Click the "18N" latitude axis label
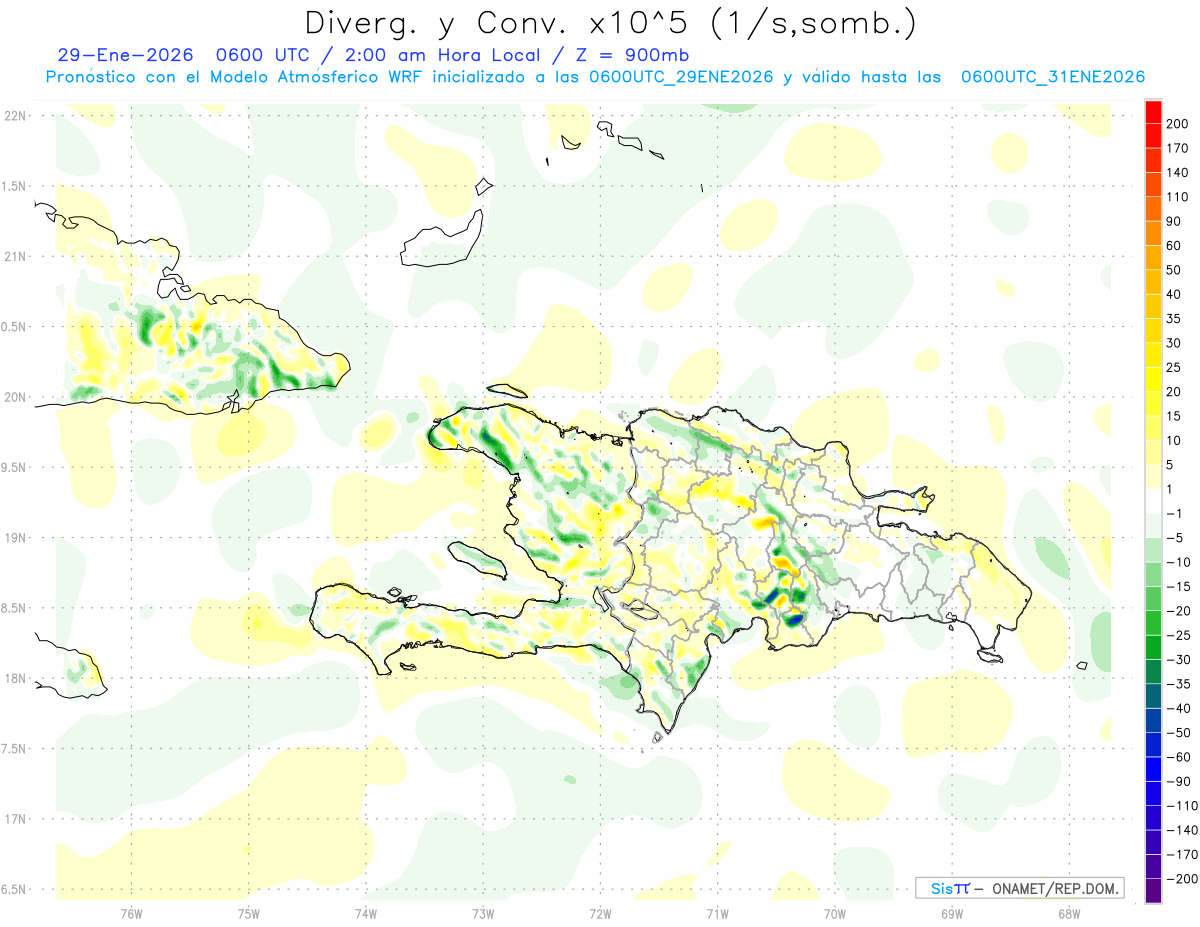This screenshot has width=1200, height=927. [x=15, y=679]
